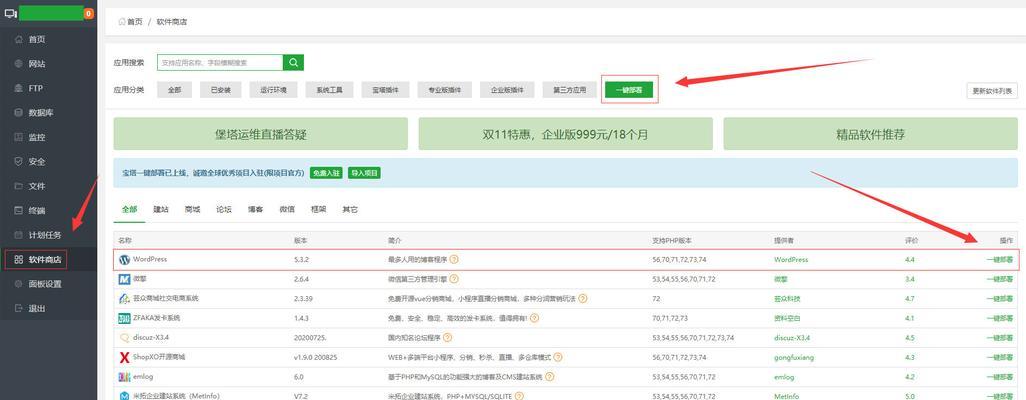Open help icon beside 微信第三方管理引擎
This screenshot has height=400, width=1026.
tap(452, 279)
